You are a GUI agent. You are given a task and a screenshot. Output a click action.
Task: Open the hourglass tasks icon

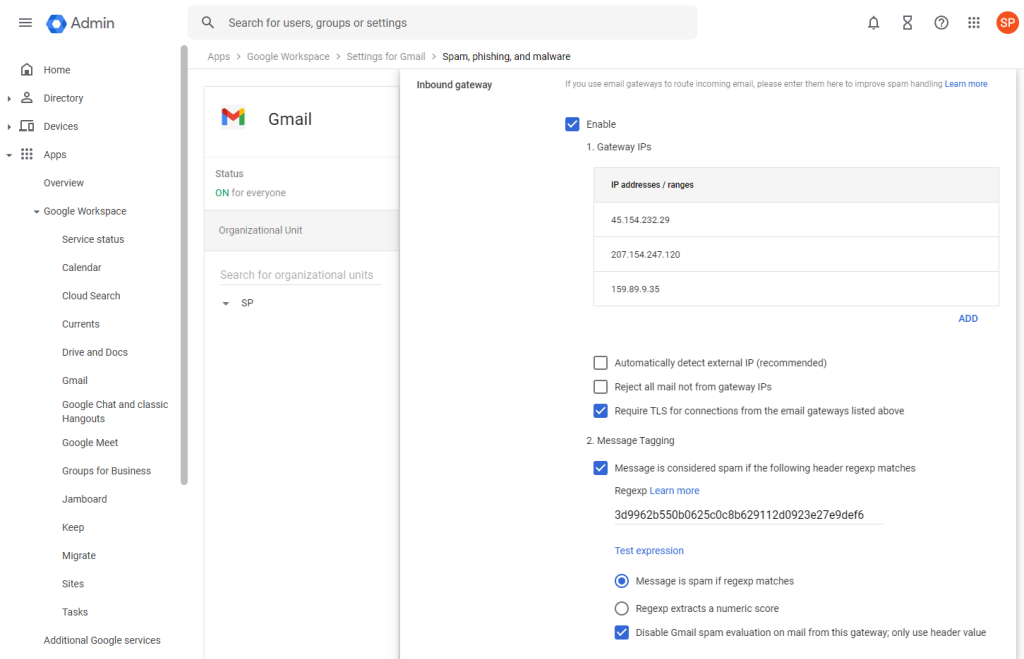point(907,23)
